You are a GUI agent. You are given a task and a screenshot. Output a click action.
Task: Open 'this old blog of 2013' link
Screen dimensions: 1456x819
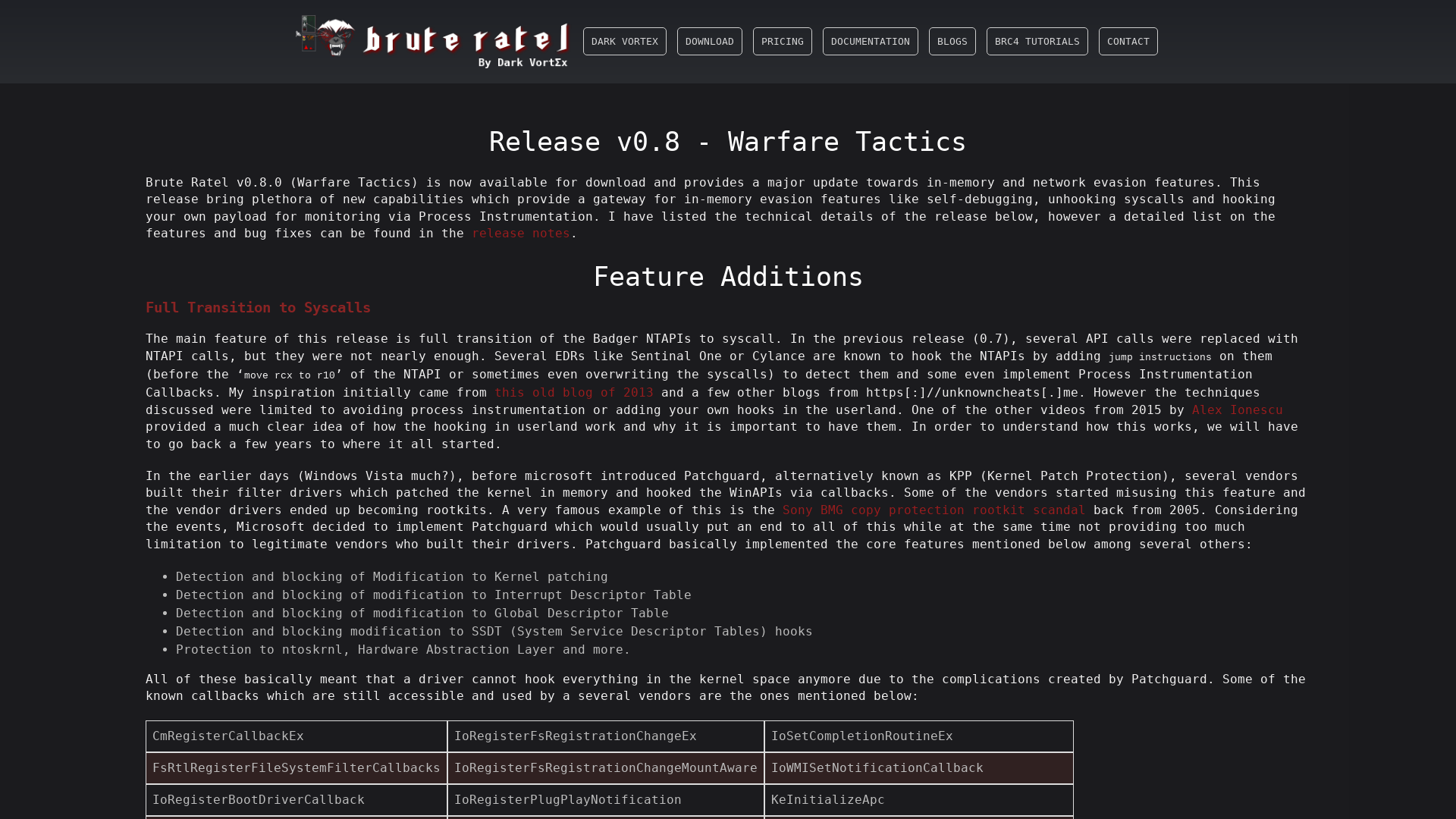573,393
